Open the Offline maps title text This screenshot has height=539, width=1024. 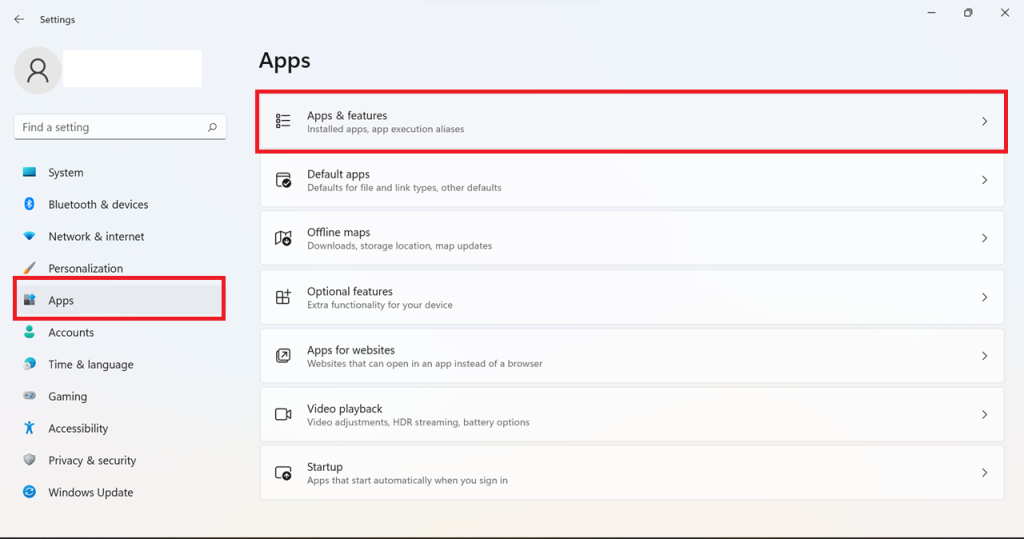coord(338,233)
